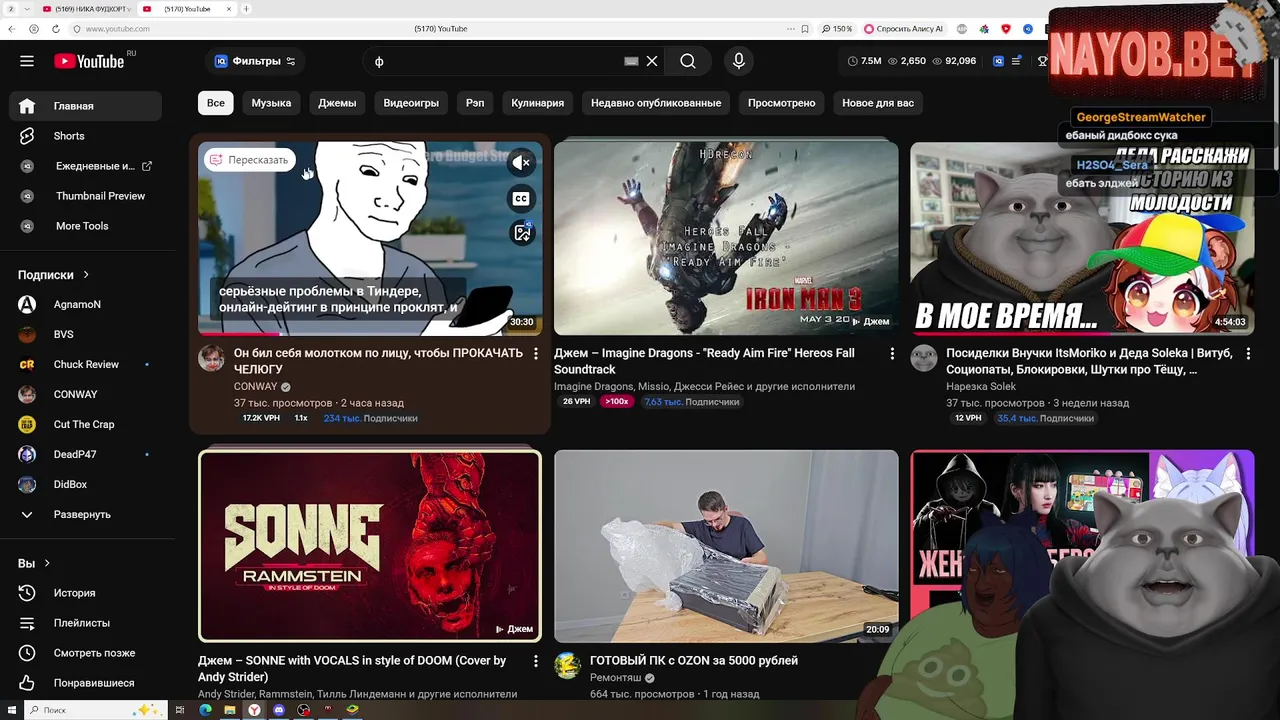Seek the red preview progress bar

point(370,333)
